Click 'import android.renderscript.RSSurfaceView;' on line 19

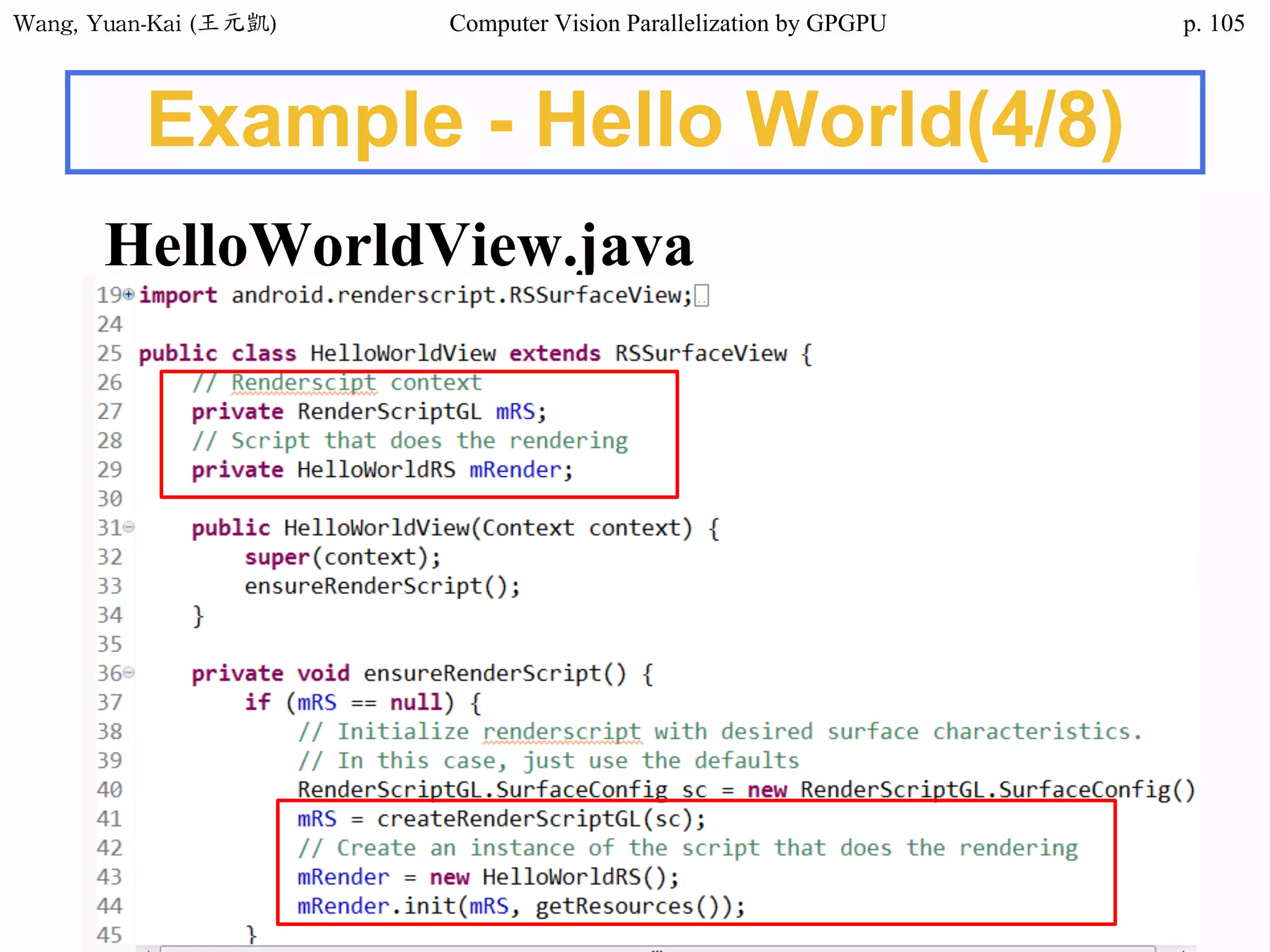(x=415, y=296)
